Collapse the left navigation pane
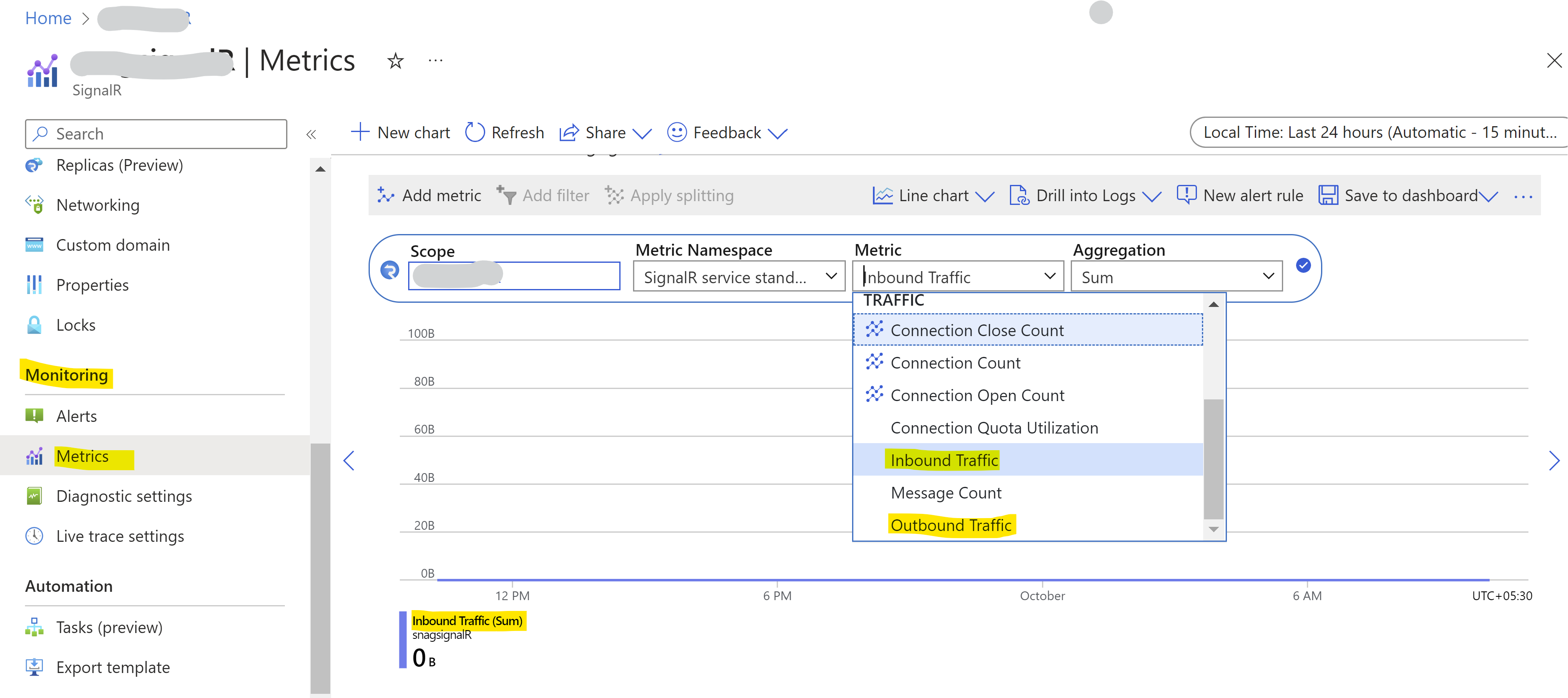 pyautogui.click(x=312, y=134)
